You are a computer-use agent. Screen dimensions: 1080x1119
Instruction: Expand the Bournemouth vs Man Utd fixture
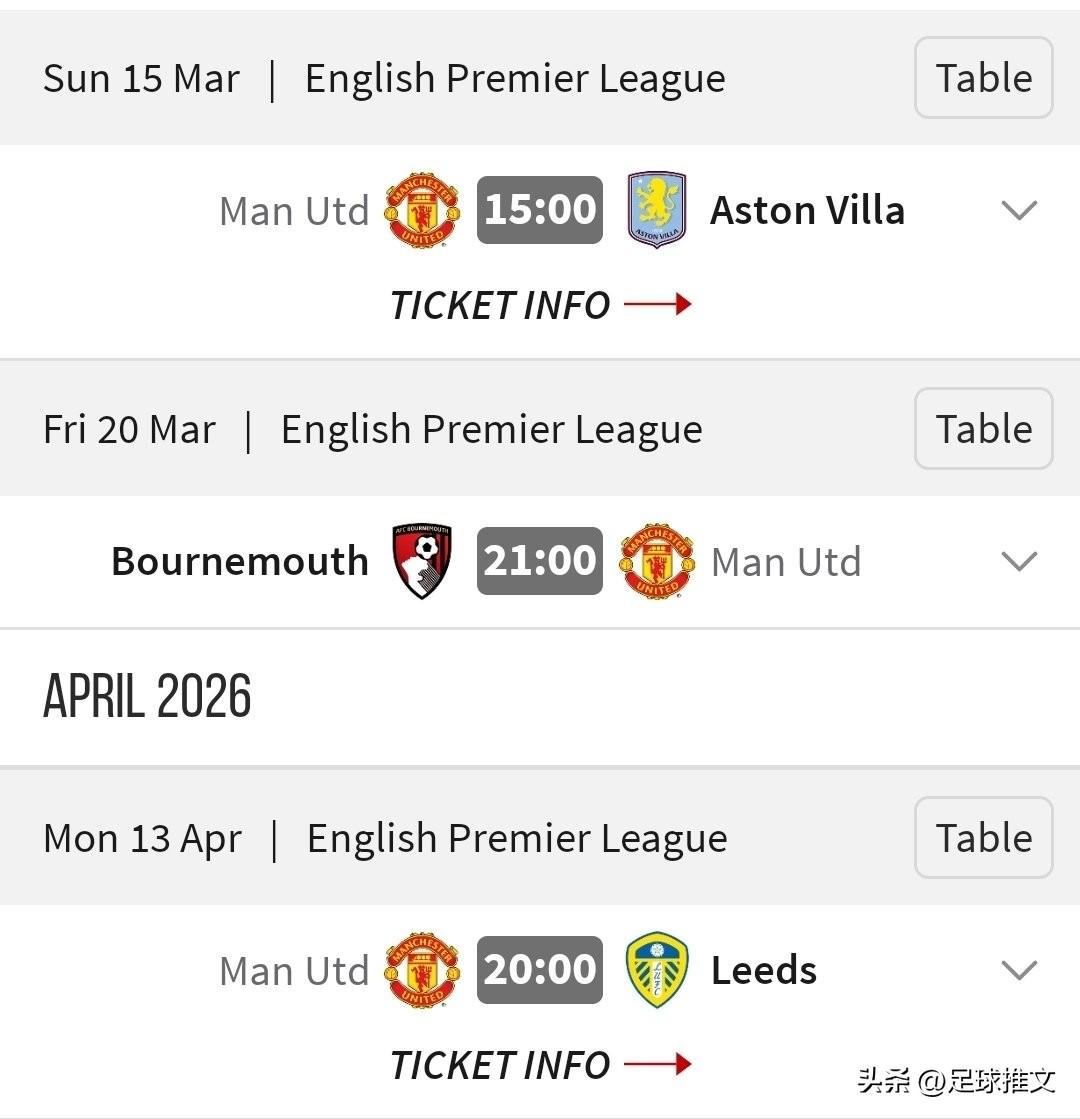(x=1019, y=562)
